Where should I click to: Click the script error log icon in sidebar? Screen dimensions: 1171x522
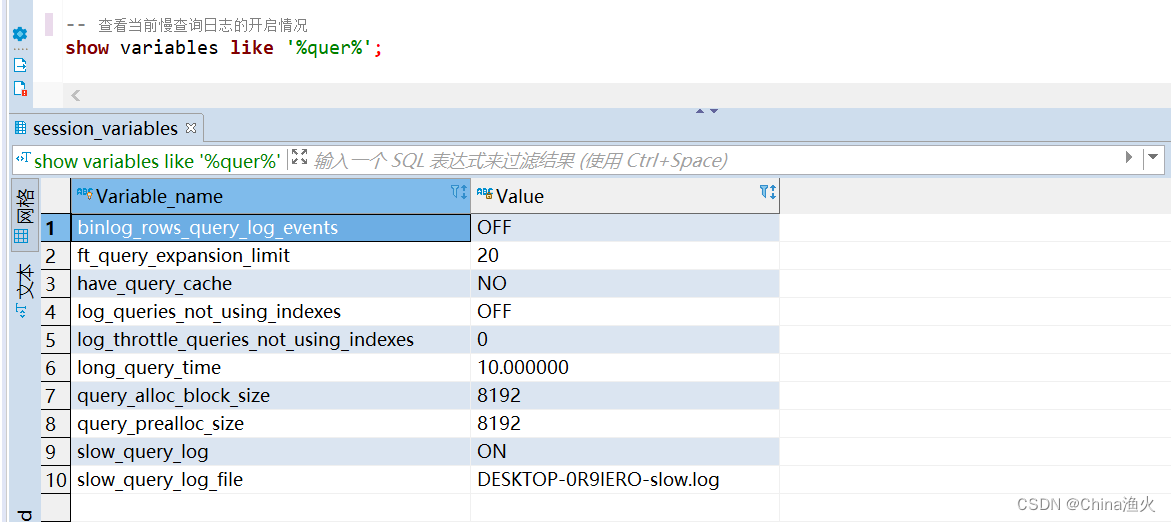pos(20,89)
